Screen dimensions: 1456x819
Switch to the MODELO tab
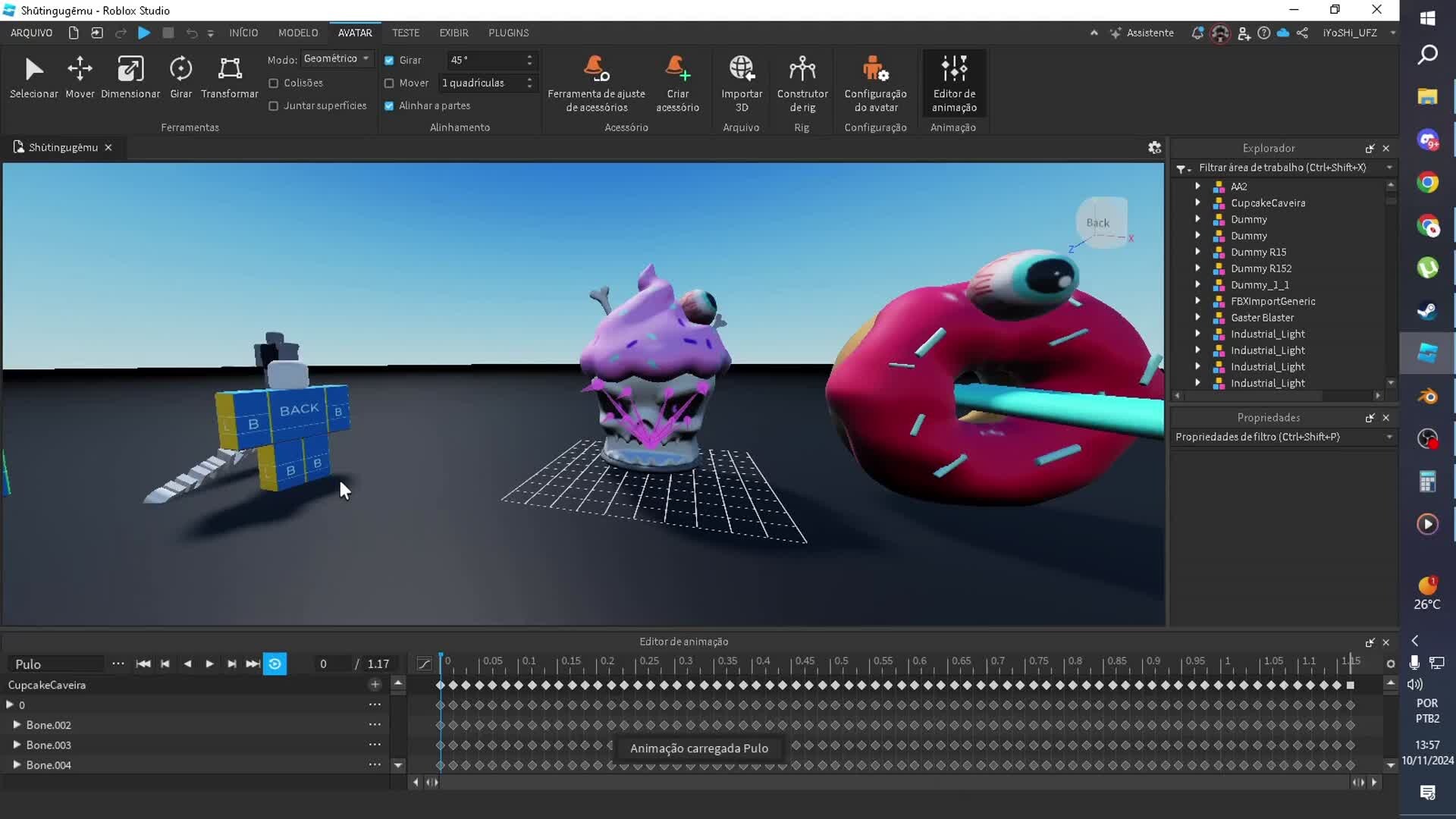pos(297,33)
